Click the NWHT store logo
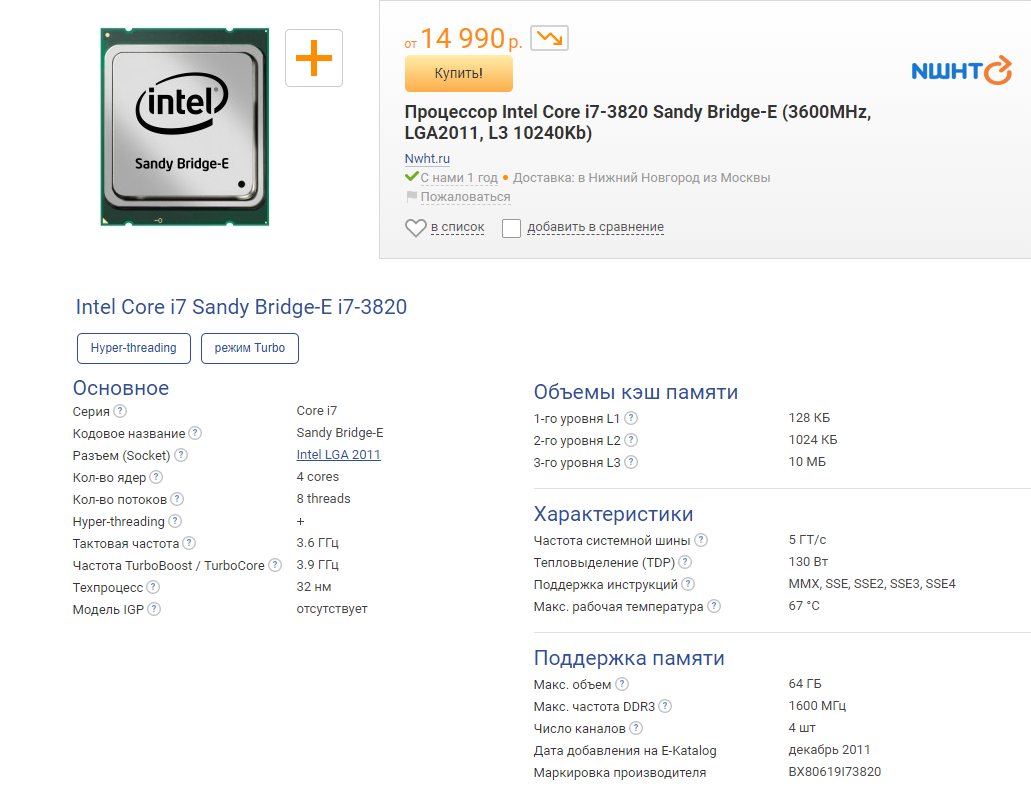1031x796 pixels. (x=961, y=70)
